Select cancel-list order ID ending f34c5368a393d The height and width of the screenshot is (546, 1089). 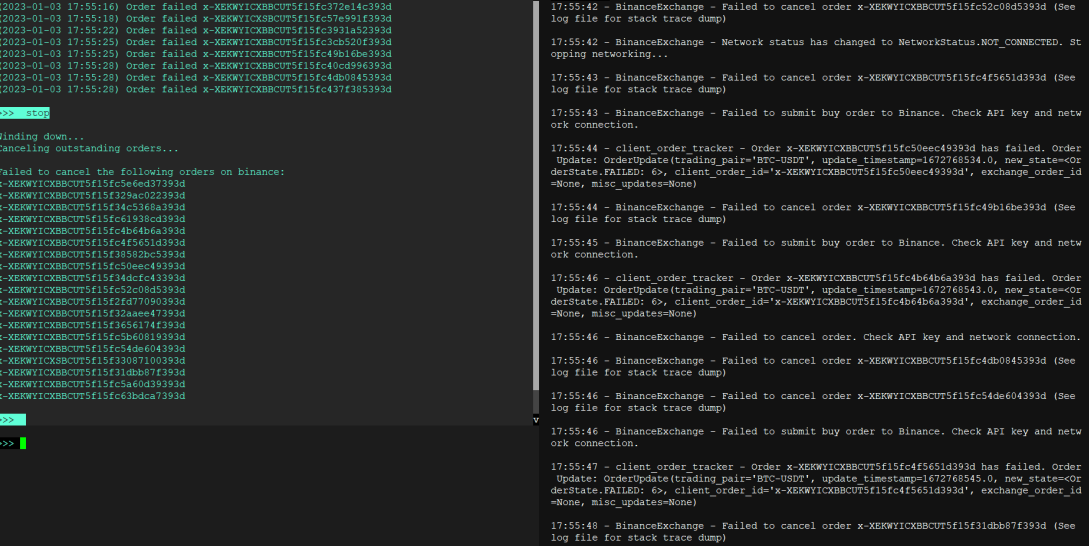[92, 208]
